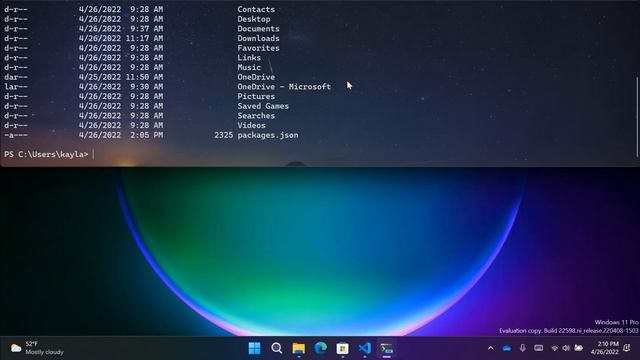
Task: Click the 'Music' directory entry
Action: [x=249, y=67]
